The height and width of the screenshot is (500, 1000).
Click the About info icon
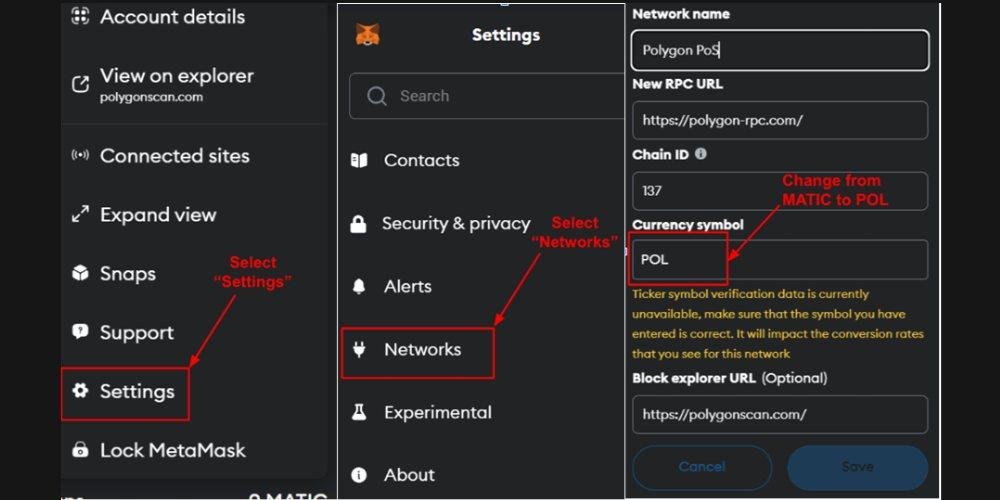tap(359, 475)
